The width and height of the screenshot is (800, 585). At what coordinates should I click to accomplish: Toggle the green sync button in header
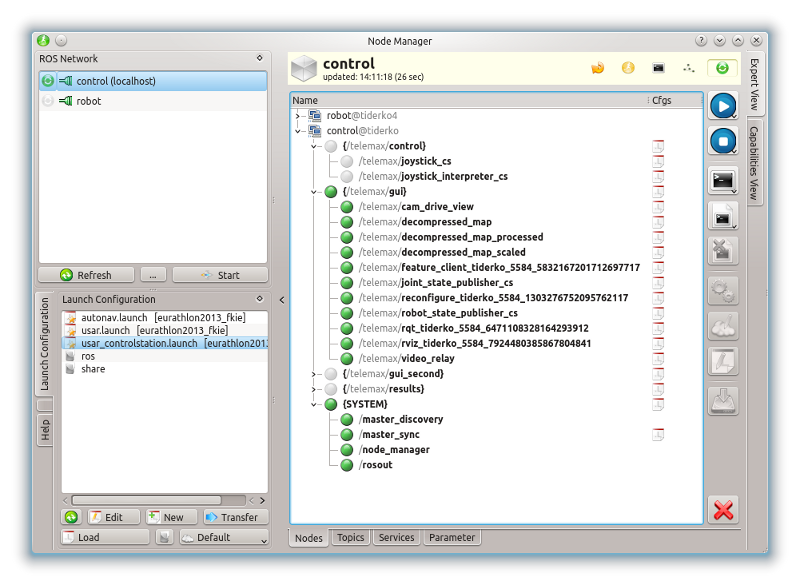pyautogui.click(x=720, y=68)
